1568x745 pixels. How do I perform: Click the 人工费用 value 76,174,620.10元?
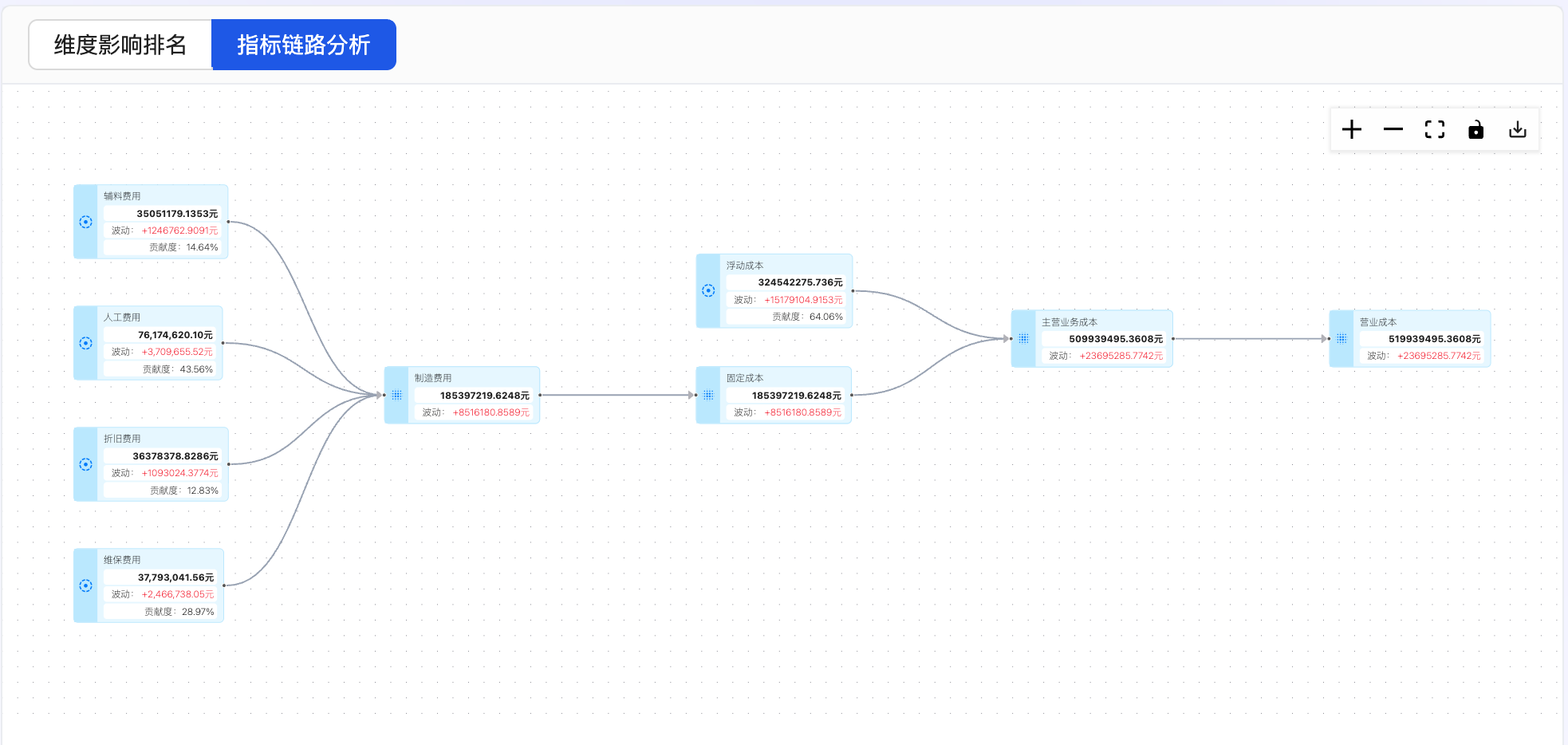(x=175, y=335)
